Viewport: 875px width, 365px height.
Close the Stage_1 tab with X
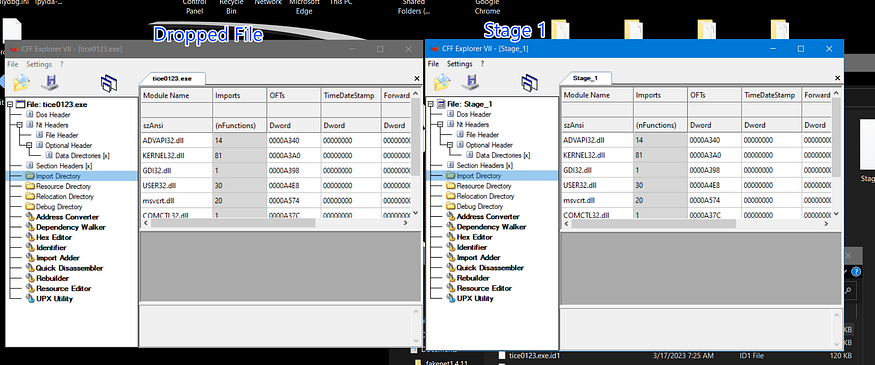click(x=837, y=79)
